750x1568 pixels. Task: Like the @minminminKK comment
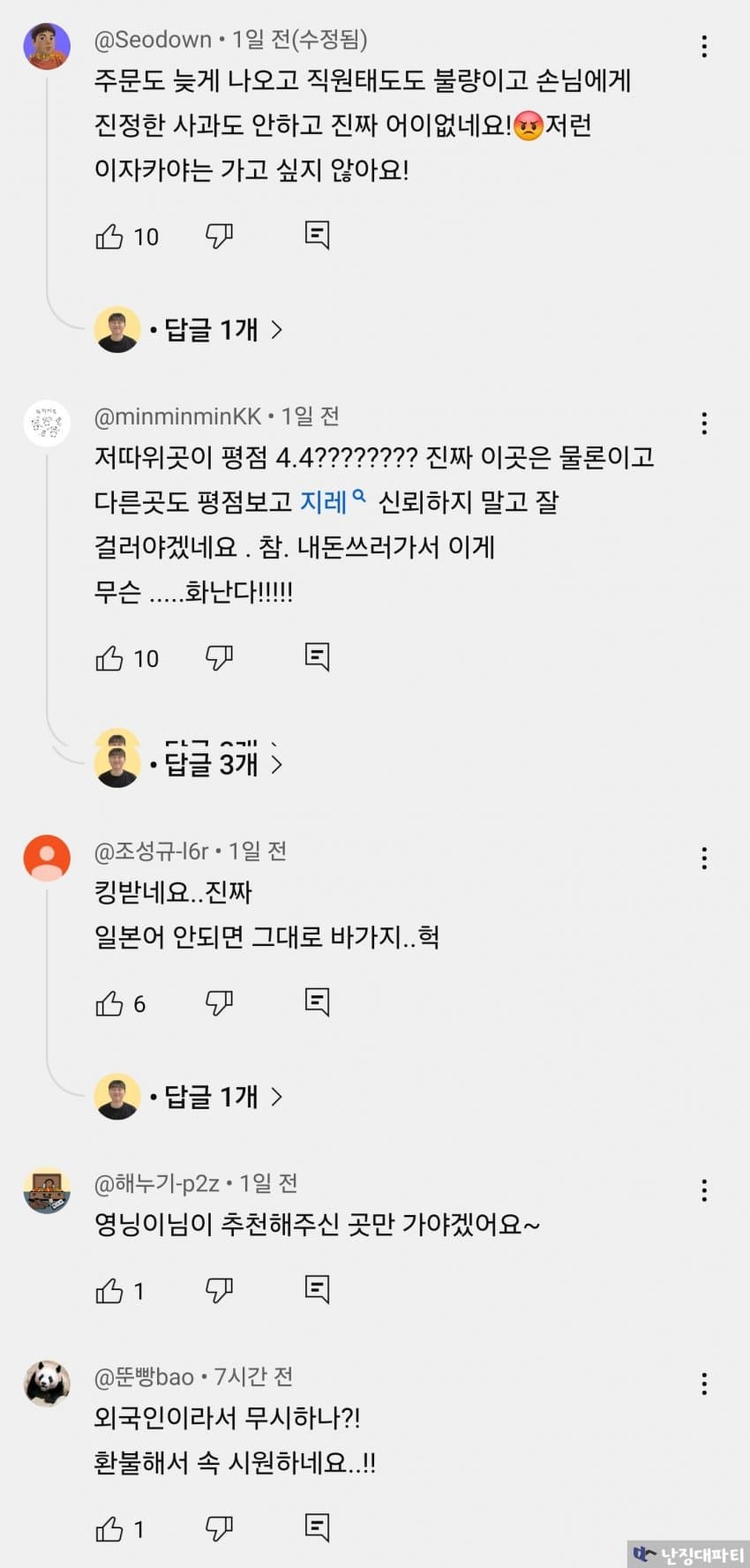tap(109, 658)
